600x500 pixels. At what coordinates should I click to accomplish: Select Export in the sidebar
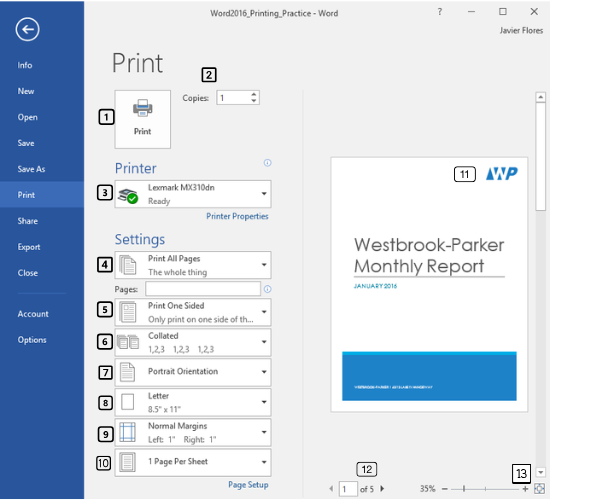click(42, 247)
